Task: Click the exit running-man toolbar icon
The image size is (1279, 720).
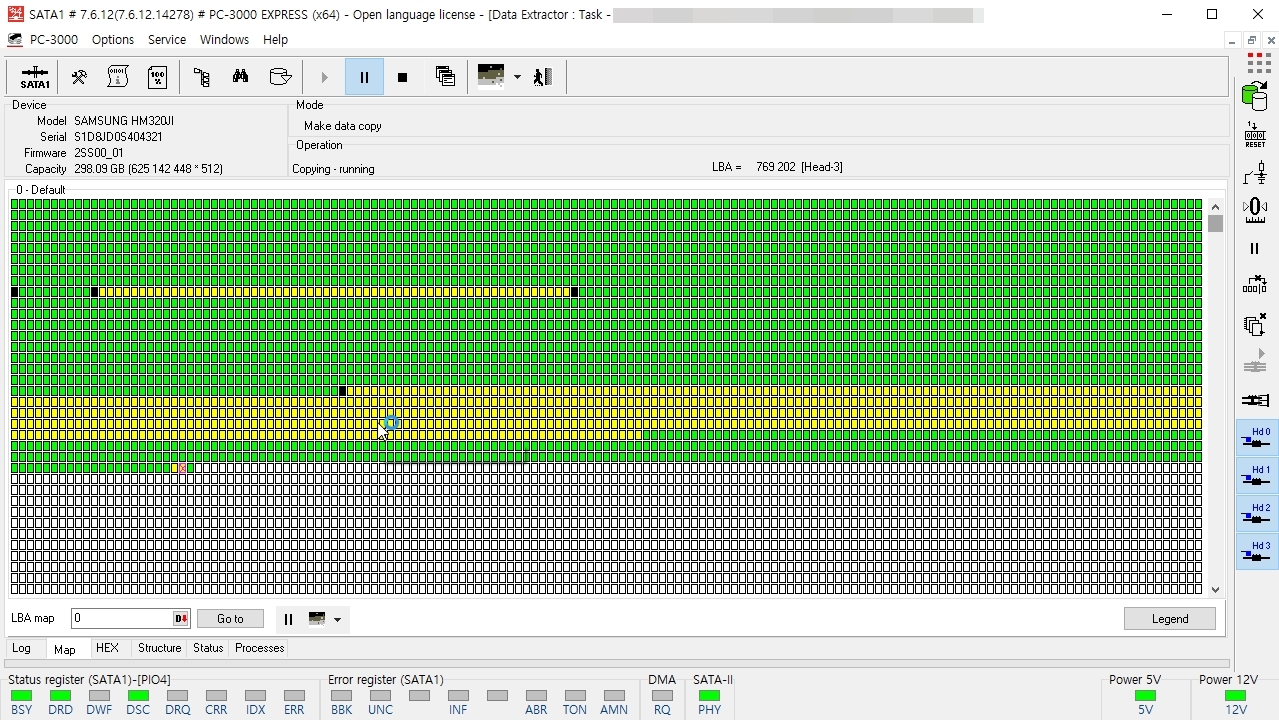Action: pyautogui.click(x=543, y=77)
